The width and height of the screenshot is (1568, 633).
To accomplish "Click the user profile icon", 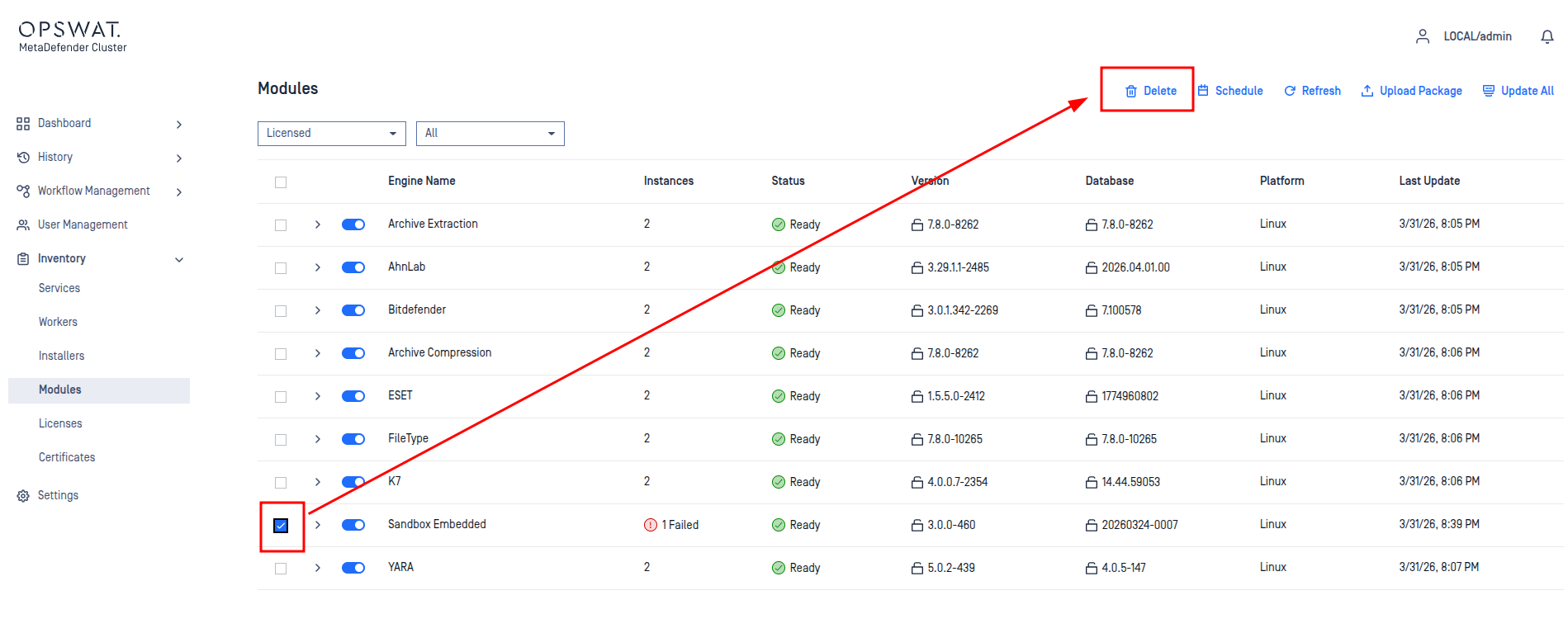I will tap(1423, 36).
